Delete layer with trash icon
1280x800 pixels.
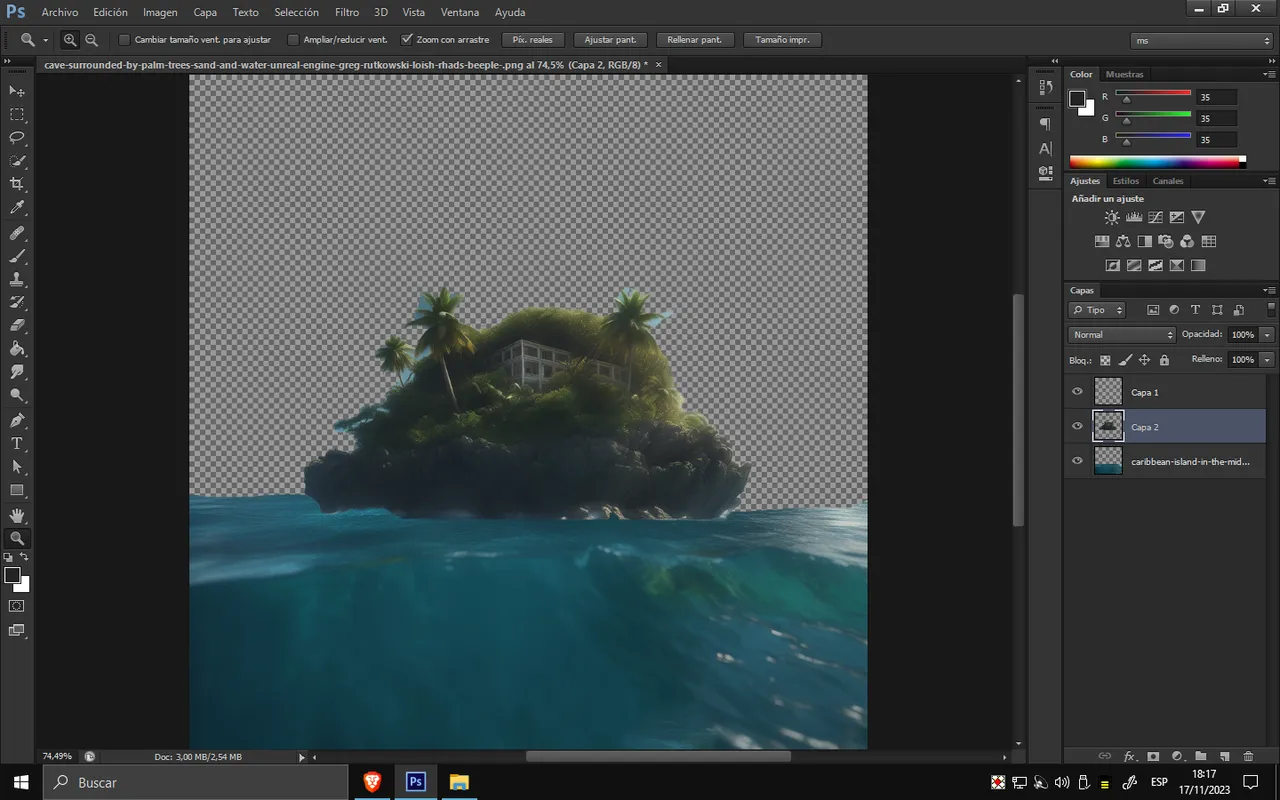(x=1248, y=757)
